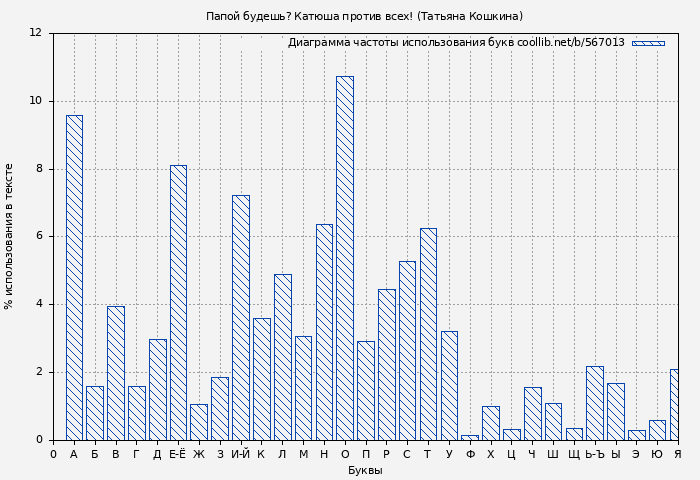
Task: Select the bar for letter Л
Action: coord(282,357)
